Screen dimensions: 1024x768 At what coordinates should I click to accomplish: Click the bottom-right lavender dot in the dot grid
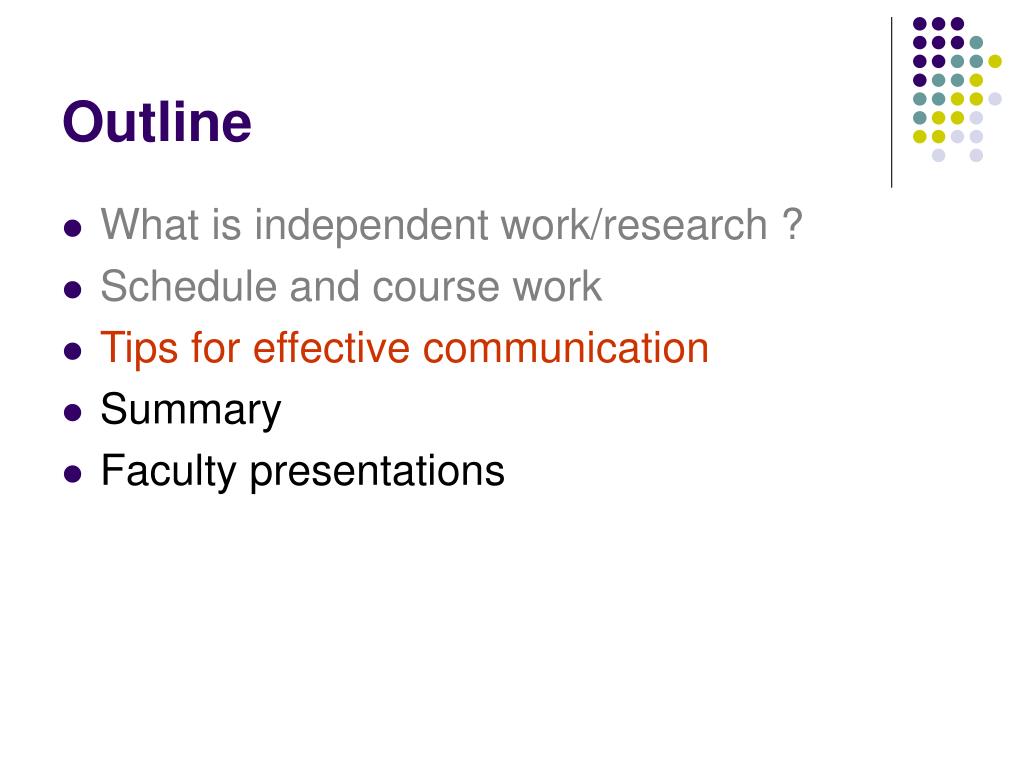coord(976,155)
